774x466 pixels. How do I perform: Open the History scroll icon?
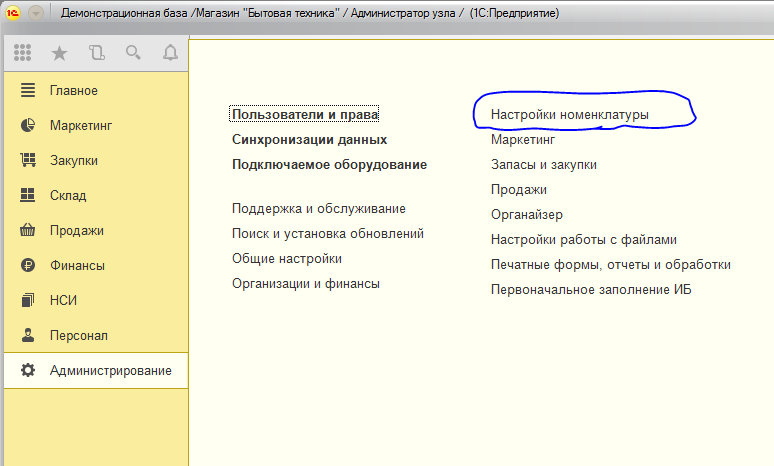click(97, 53)
